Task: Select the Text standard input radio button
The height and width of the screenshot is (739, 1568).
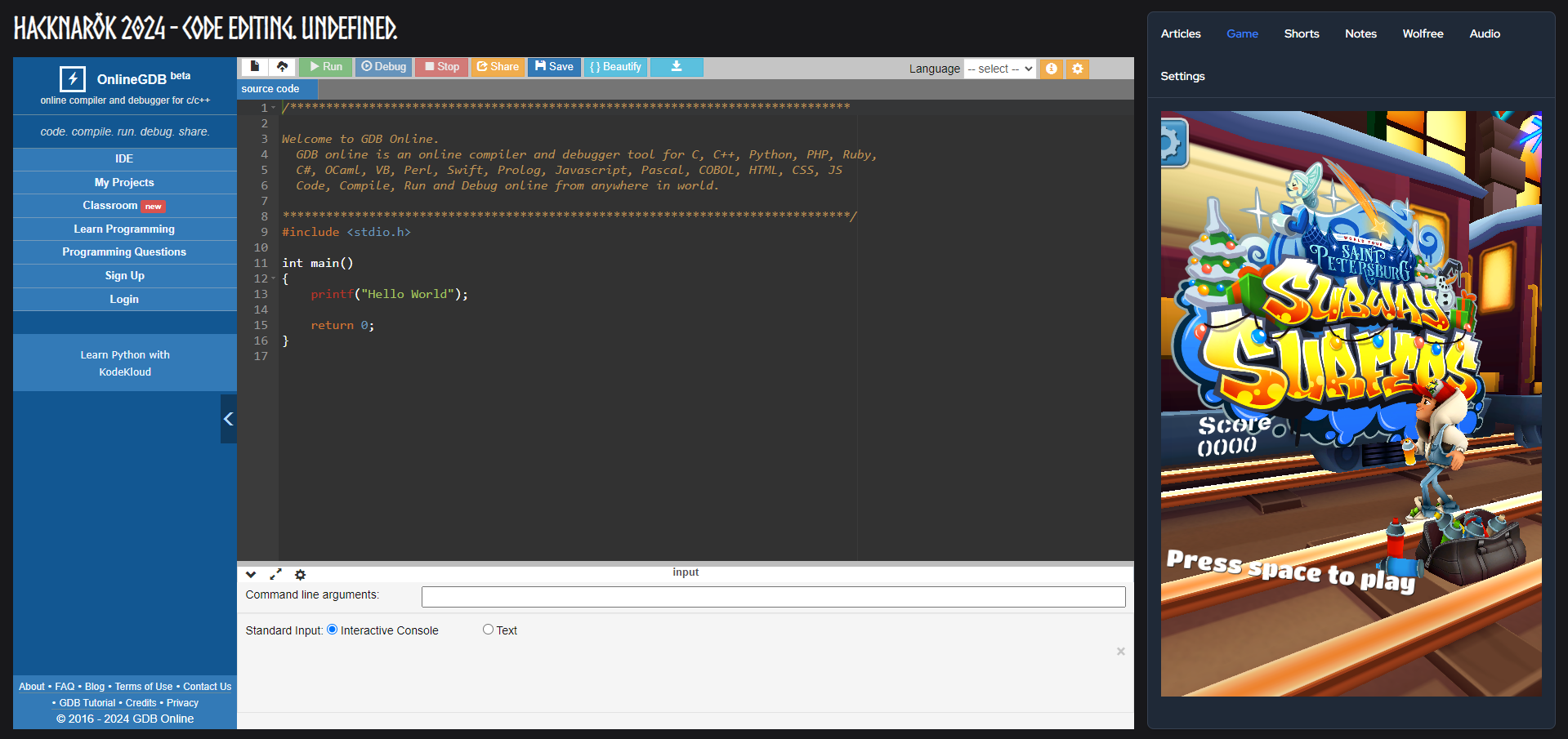Action: (x=488, y=630)
